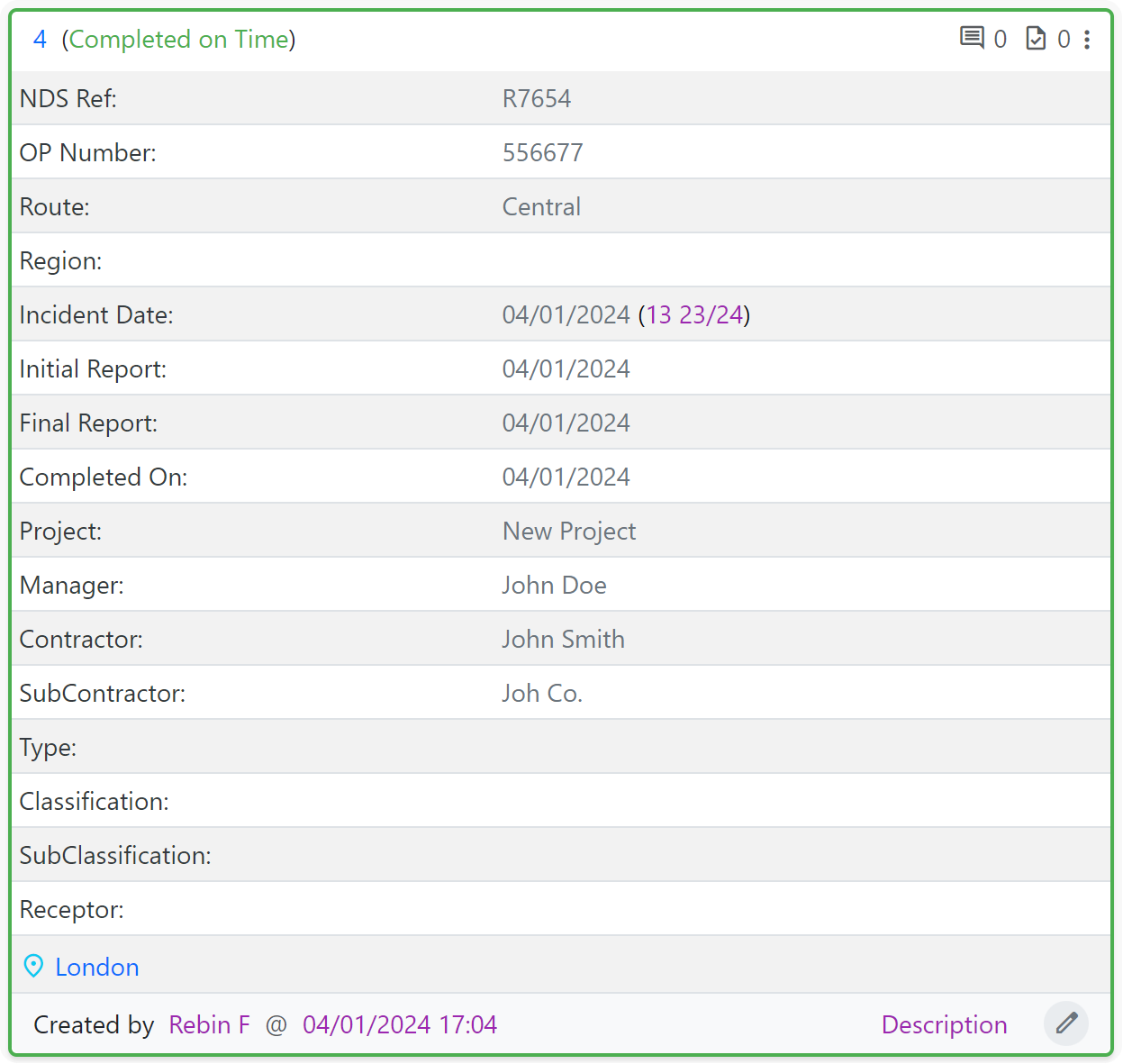Screen dimensions: 1123x1064
Task: Click the Type label
Action: click(48, 747)
